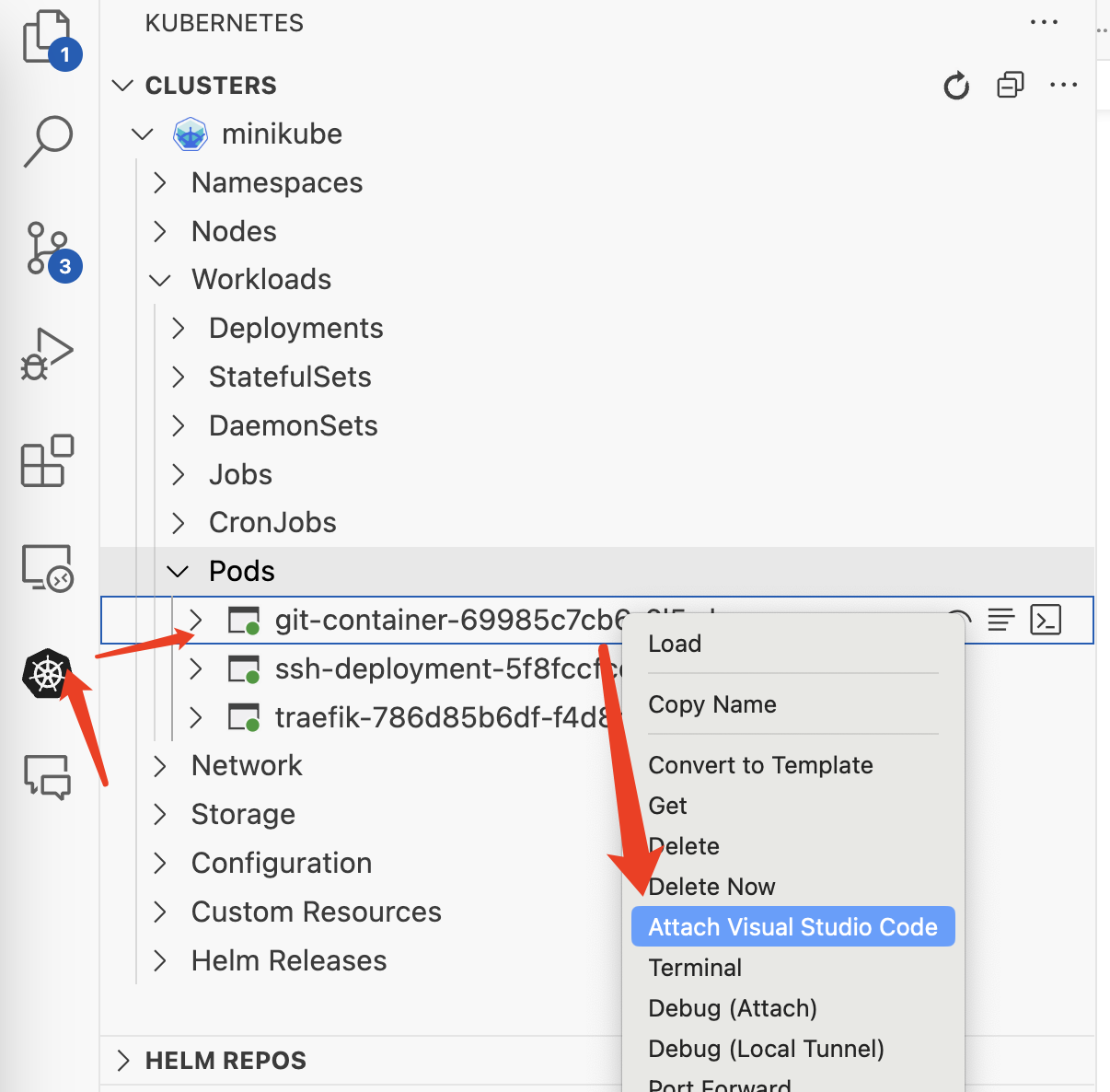Expand the StatefulSets node
This screenshot has height=1092, width=1110.
(x=179, y=377)
